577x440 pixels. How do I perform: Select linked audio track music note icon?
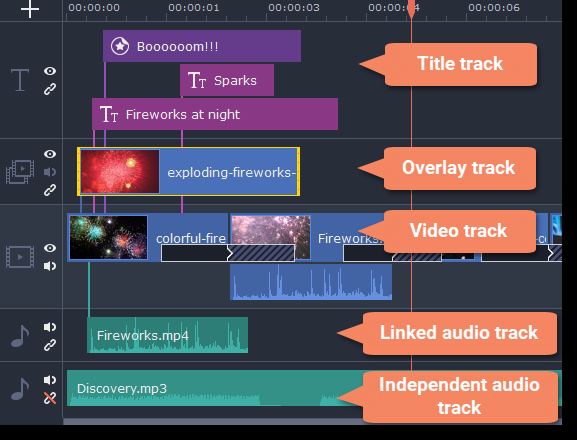[x=20, y=336]
